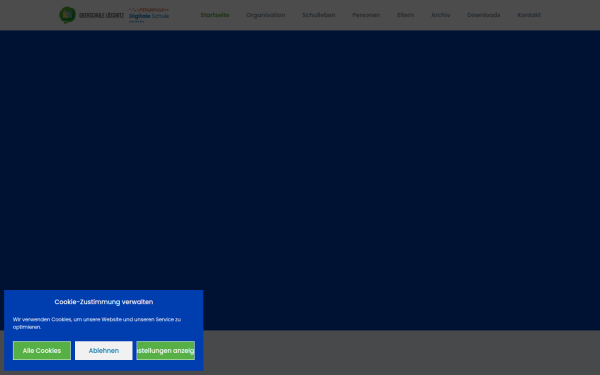Select the text starting Wir verwenden Cookies
Screen dimensions: 600x375
click(97, 323)
